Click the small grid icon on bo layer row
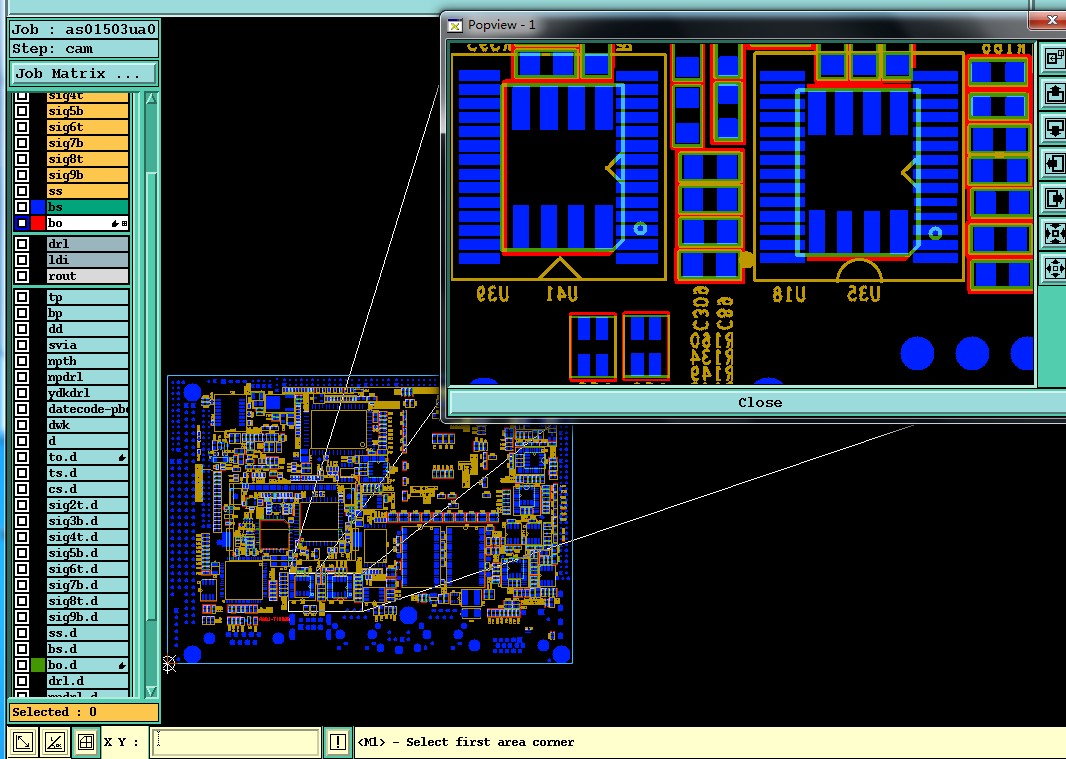 tap(124, 223)
